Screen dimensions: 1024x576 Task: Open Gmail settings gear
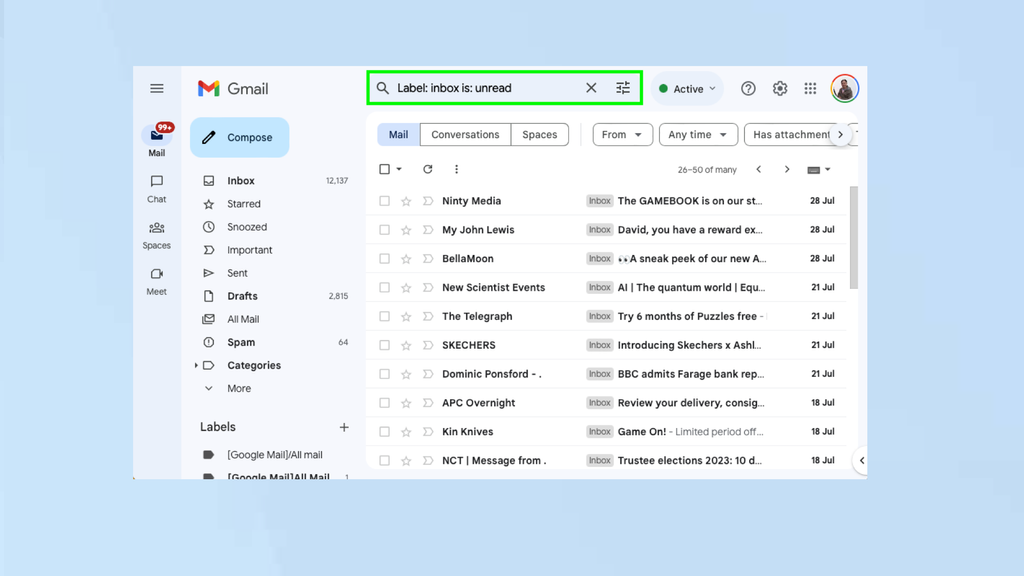(780, 88)
